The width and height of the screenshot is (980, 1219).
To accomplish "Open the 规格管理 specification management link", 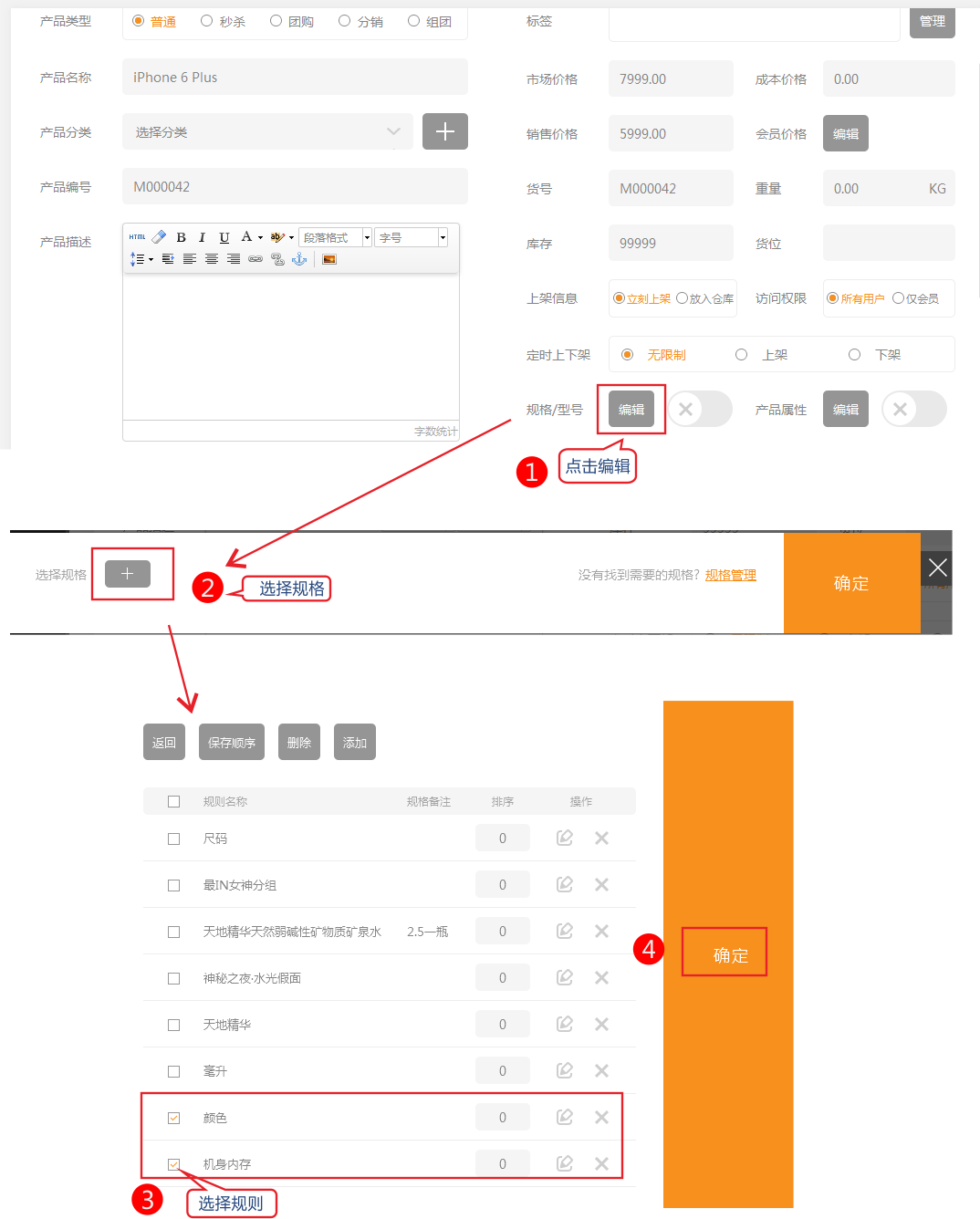I will (730, 574).
